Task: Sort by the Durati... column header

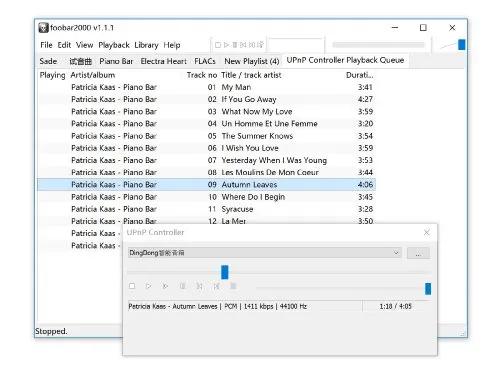Action: [360, 75]
